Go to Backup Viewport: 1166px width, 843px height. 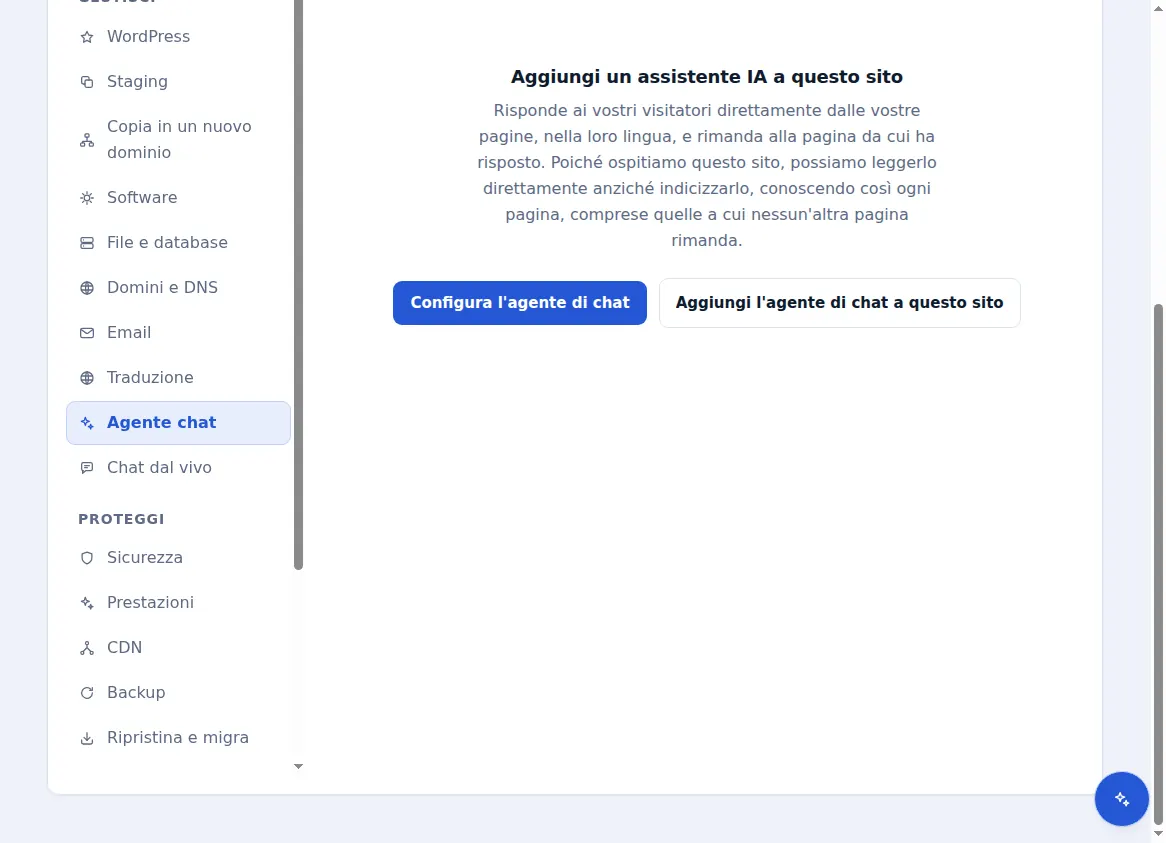click(x=178, y=693)
